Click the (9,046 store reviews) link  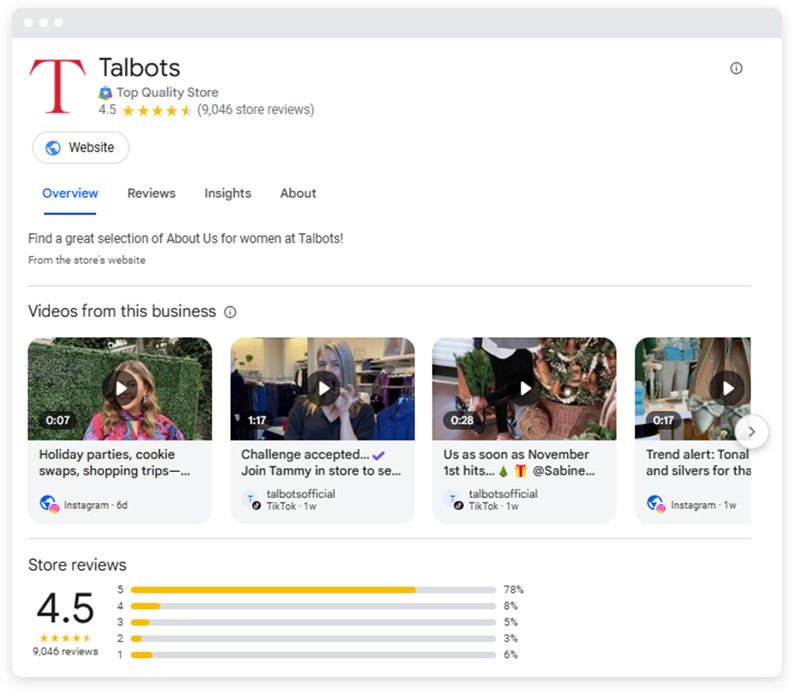click(x=256, y=110)
